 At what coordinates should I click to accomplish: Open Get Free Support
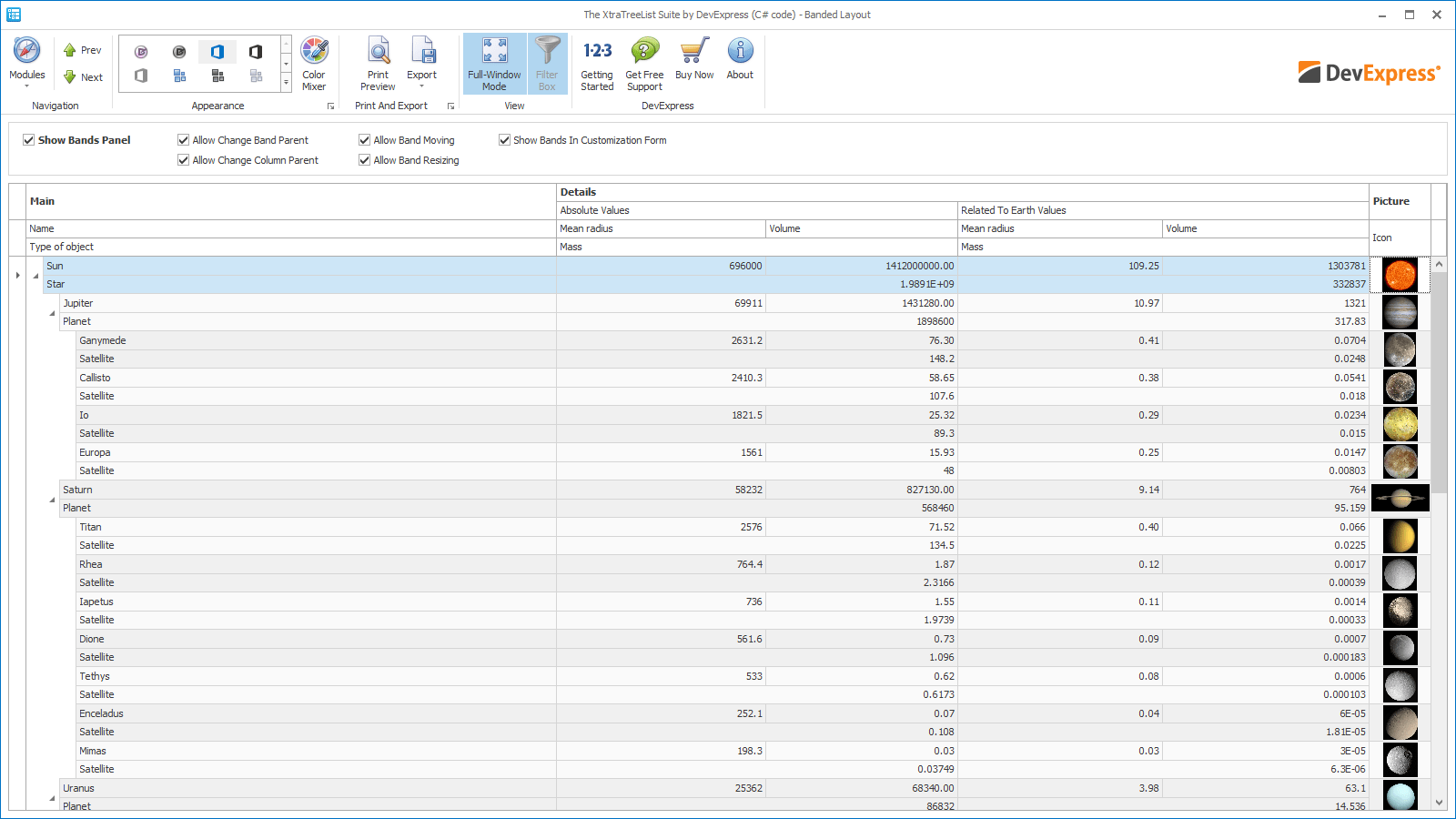(x=644, y=64)
